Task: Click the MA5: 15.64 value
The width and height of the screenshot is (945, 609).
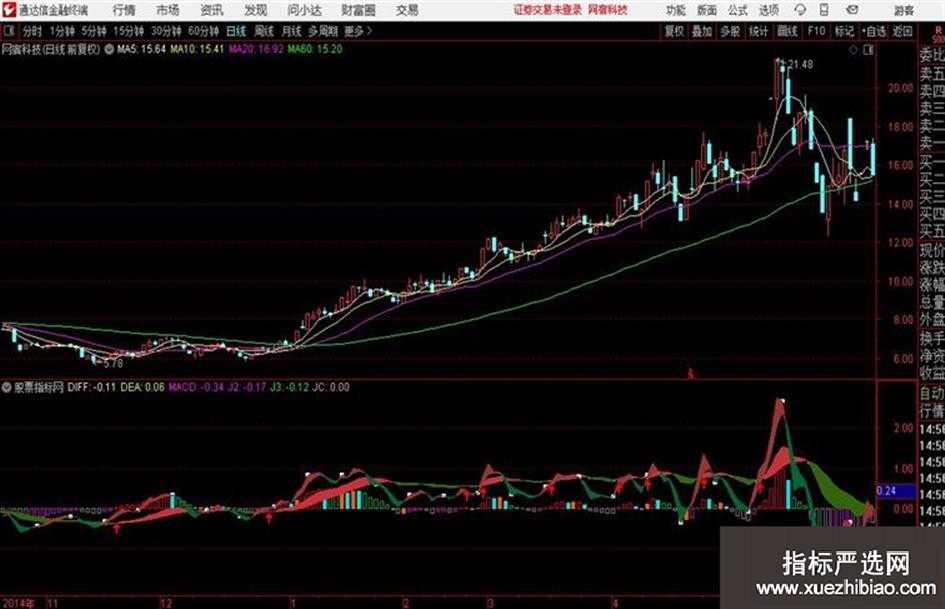Action: coord(142,49)
